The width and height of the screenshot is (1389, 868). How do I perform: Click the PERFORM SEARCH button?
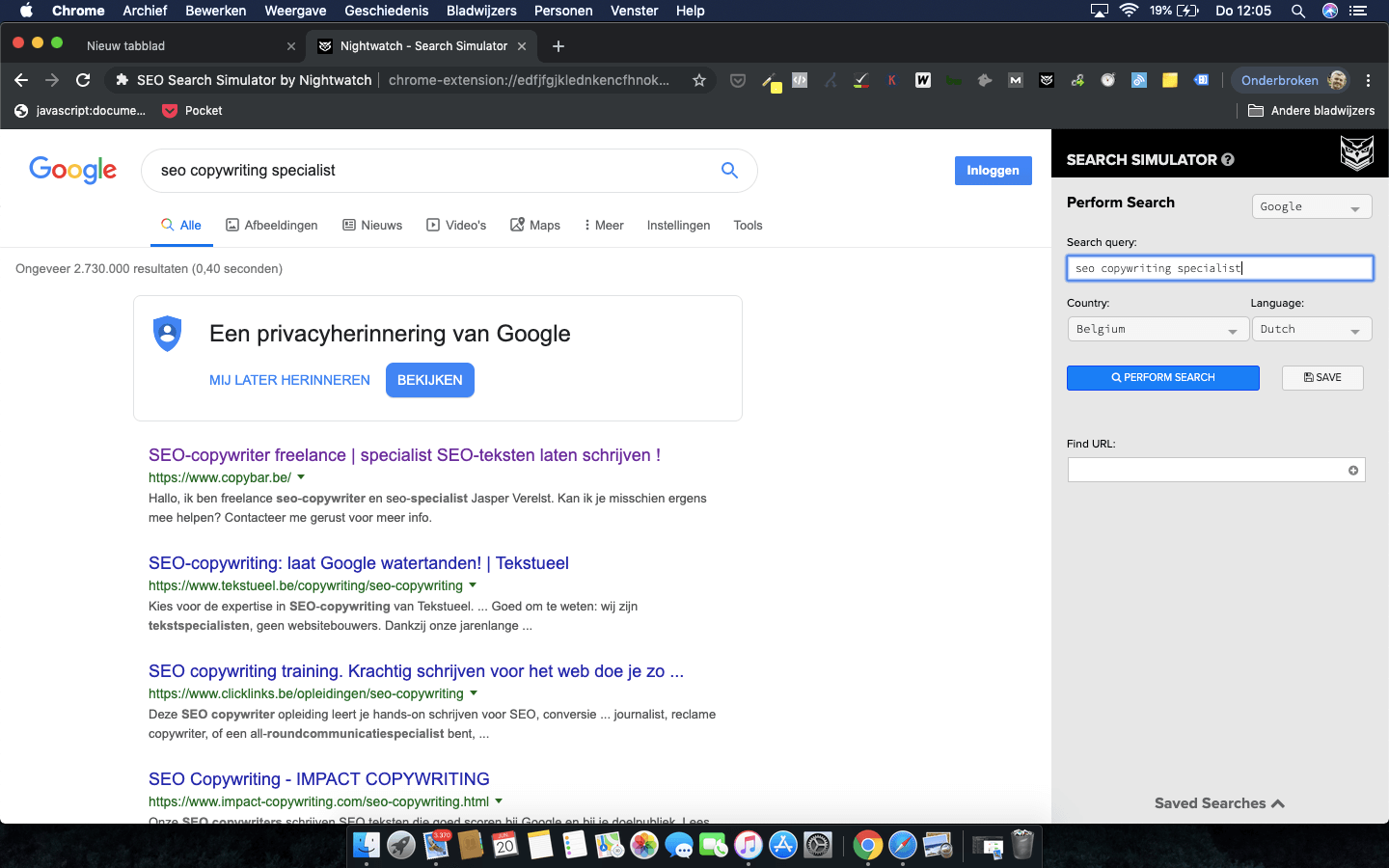click(x=1163, y=378)
